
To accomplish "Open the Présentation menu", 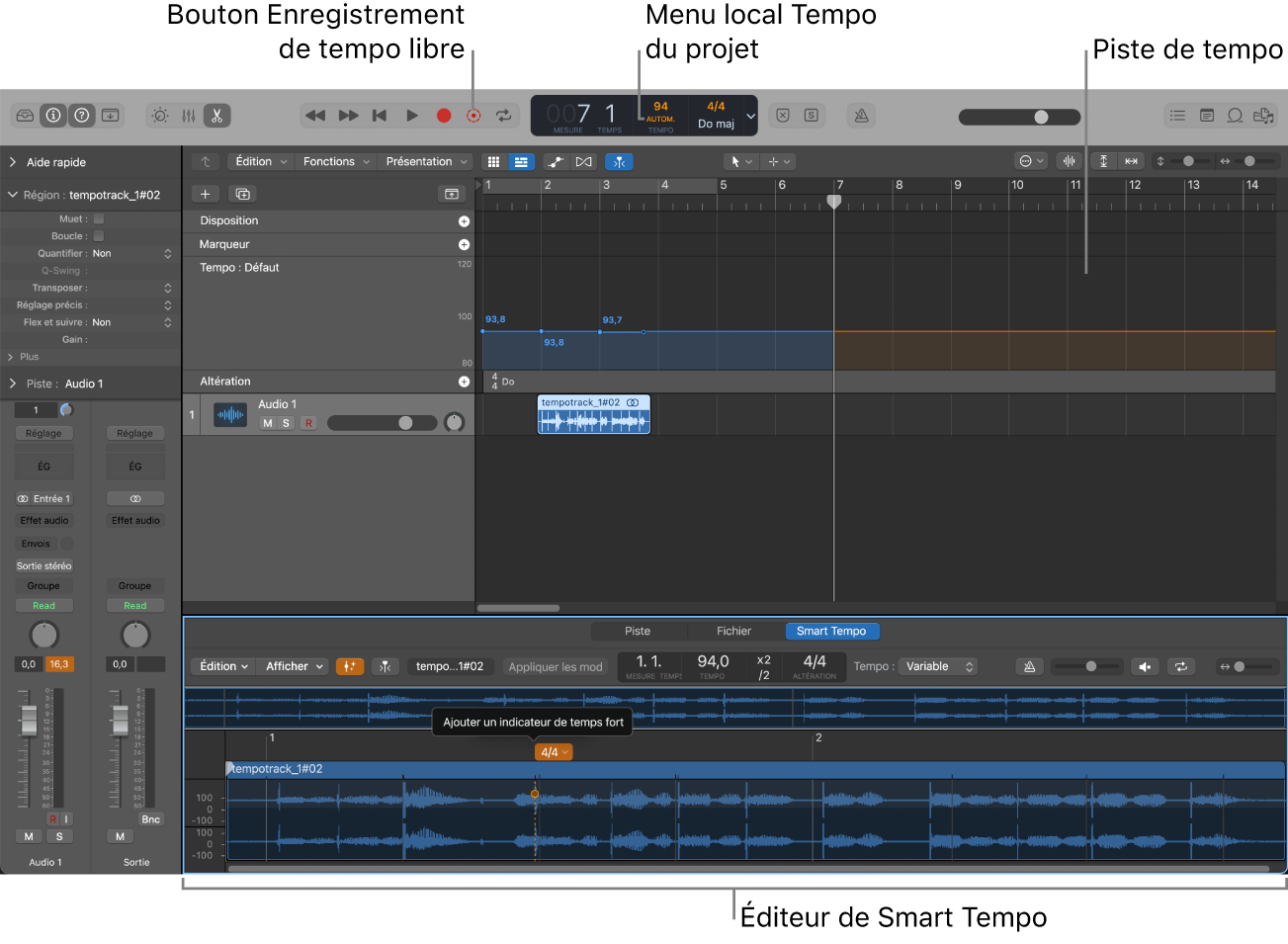I will tap(427, 161).
